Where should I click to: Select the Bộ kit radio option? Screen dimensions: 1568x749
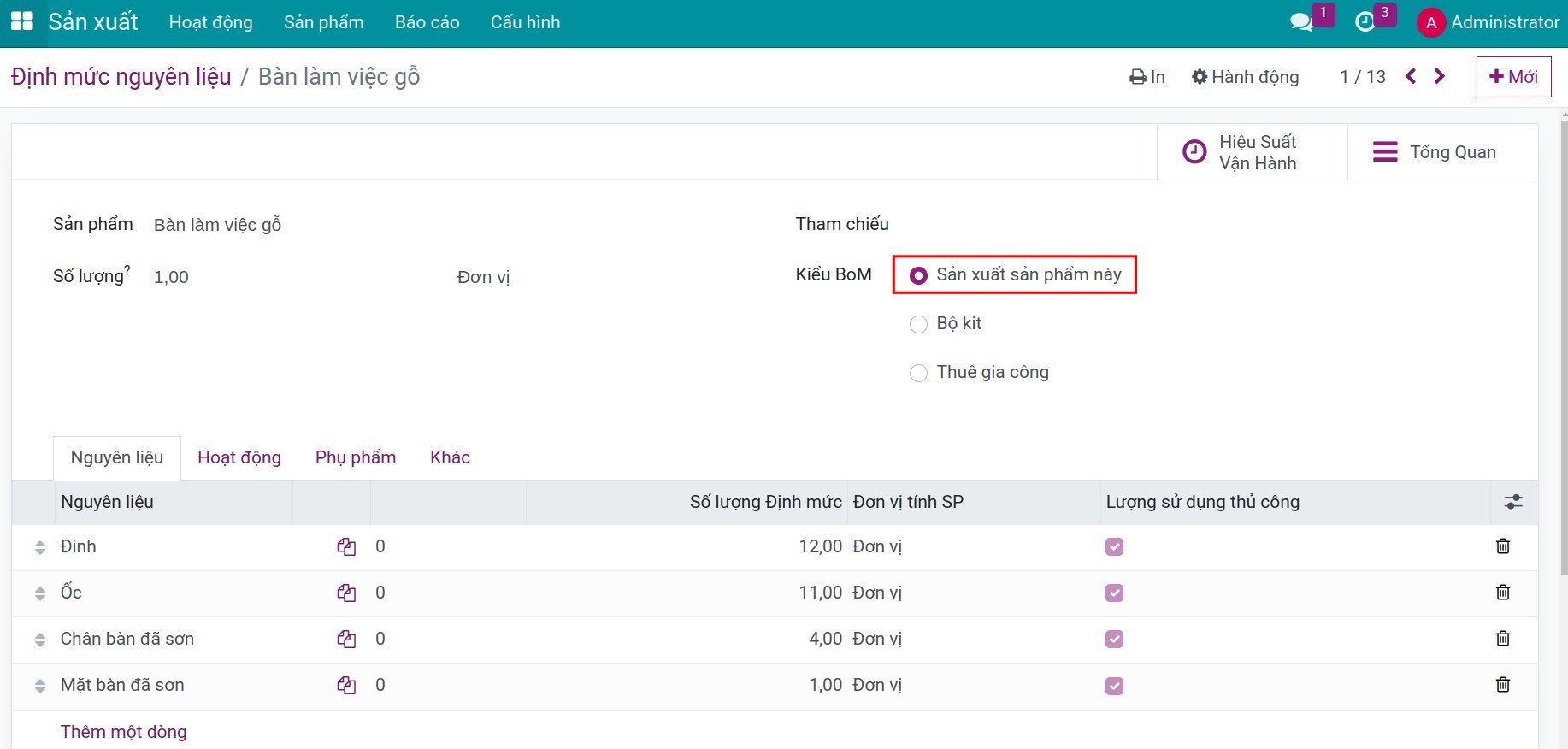tap(918, 324)
